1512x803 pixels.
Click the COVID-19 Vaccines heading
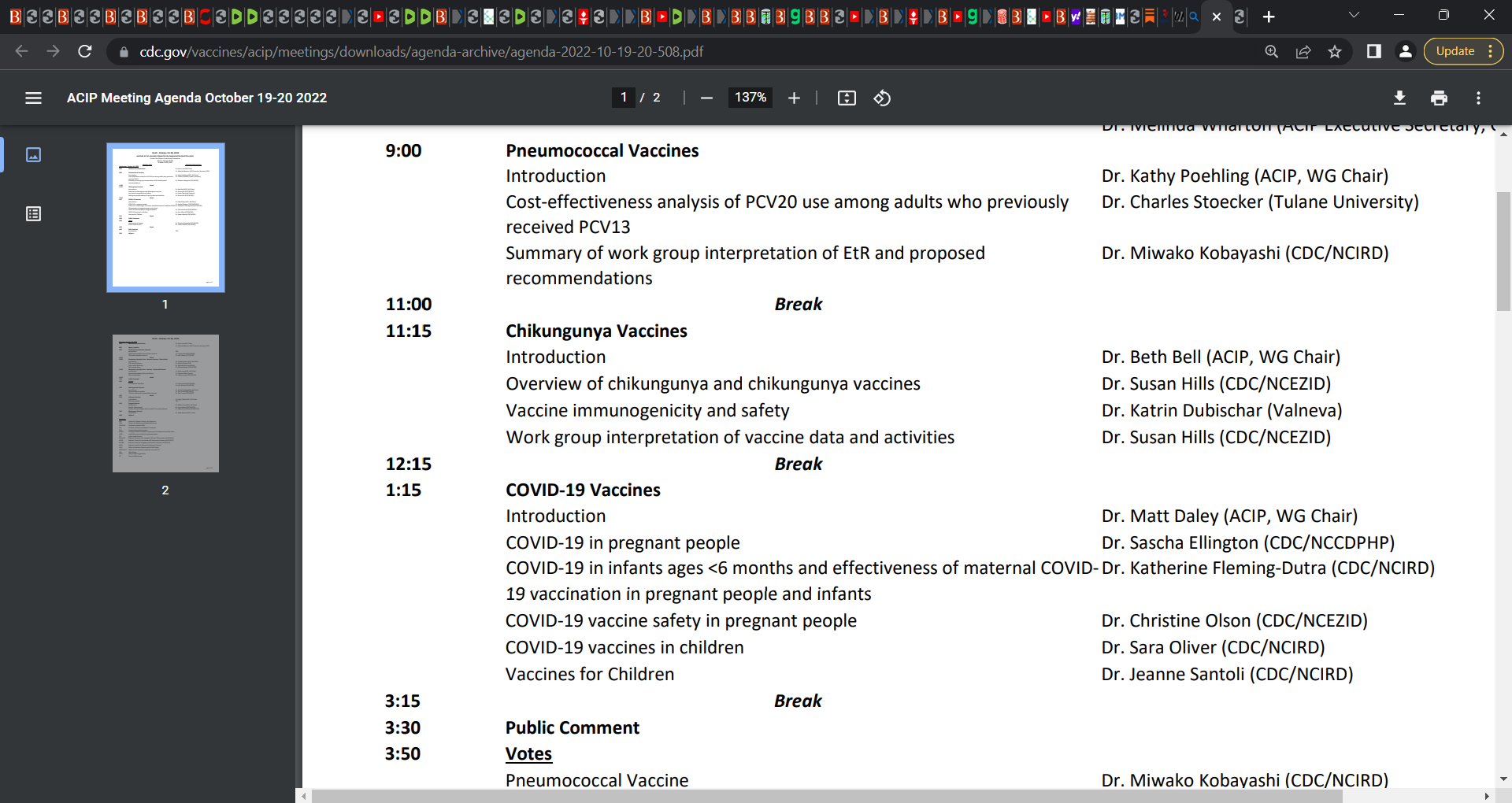[583, 490]
